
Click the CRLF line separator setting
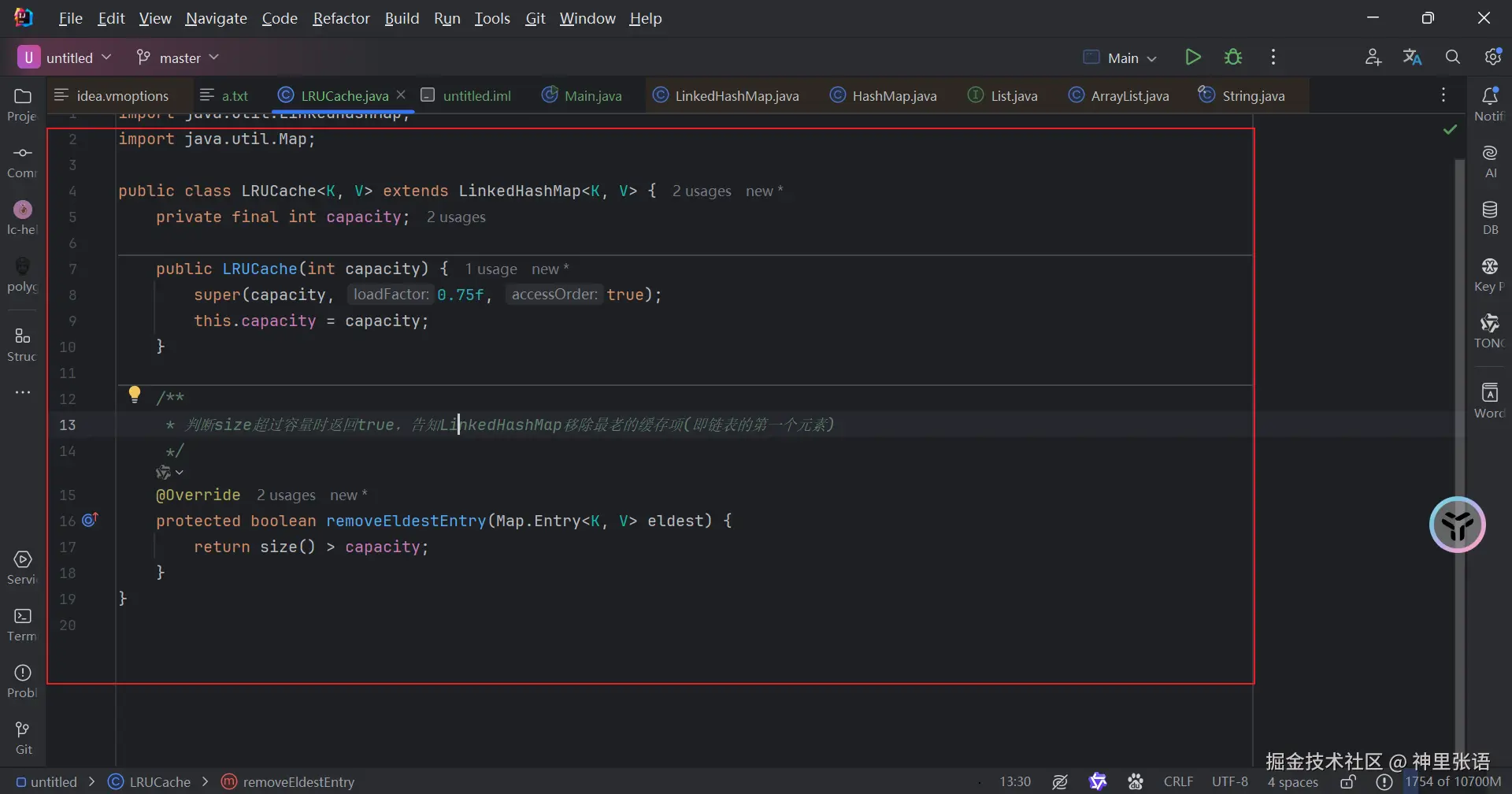tap(1178, 782)
